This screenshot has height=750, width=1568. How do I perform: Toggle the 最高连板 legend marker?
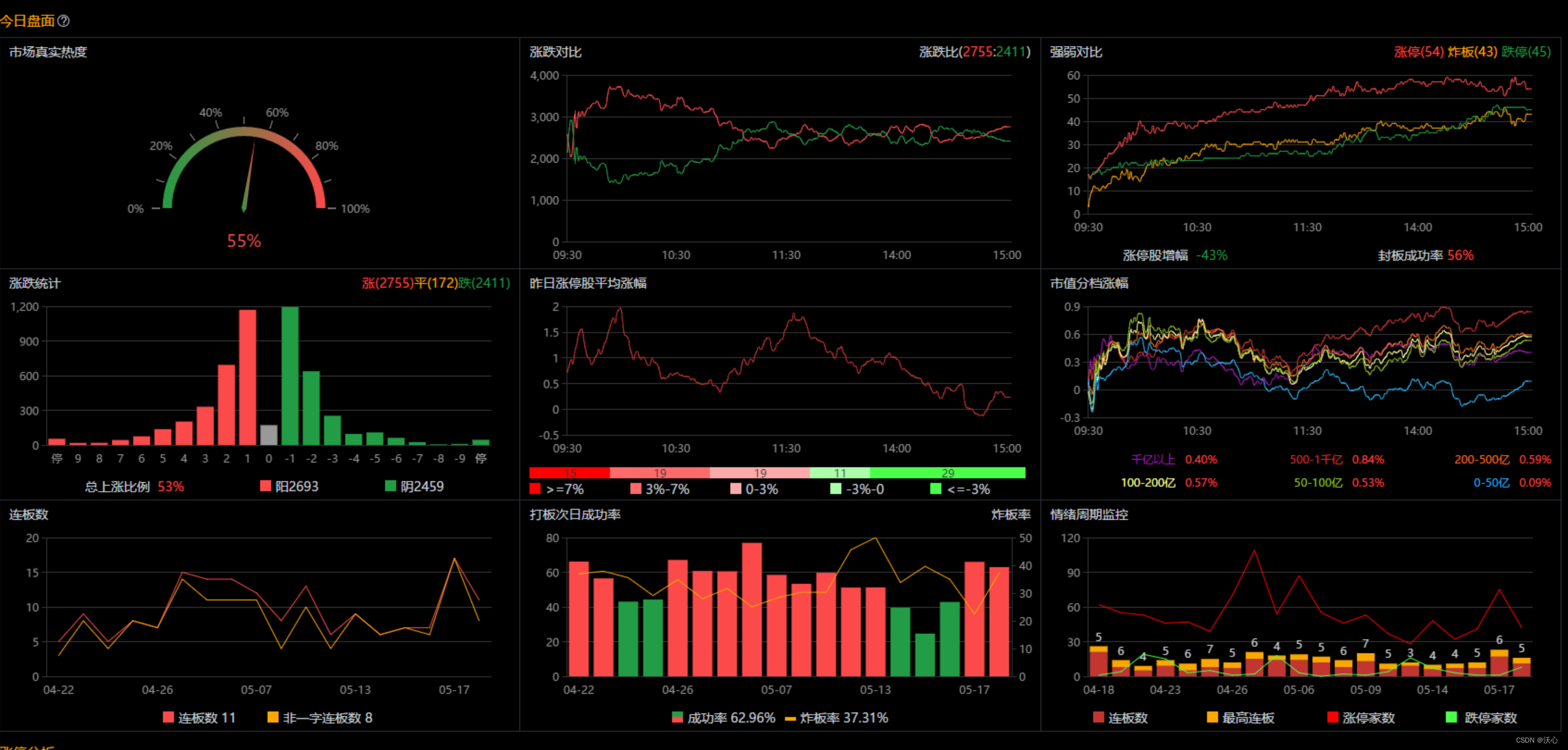pos(1212,717)
